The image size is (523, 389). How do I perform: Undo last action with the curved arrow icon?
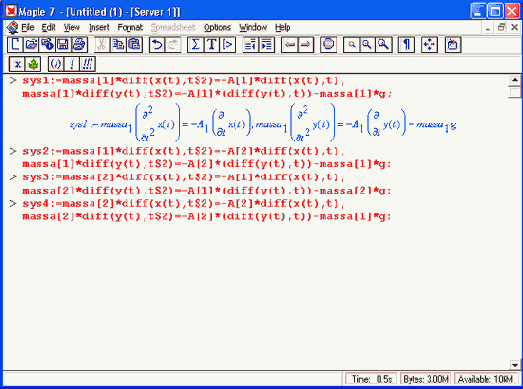tap(157, 45)
